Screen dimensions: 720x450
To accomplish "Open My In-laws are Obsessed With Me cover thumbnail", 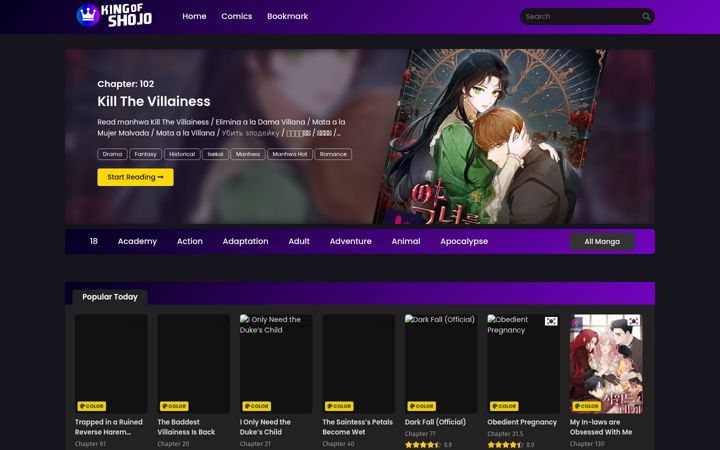I will pos(606,364).
